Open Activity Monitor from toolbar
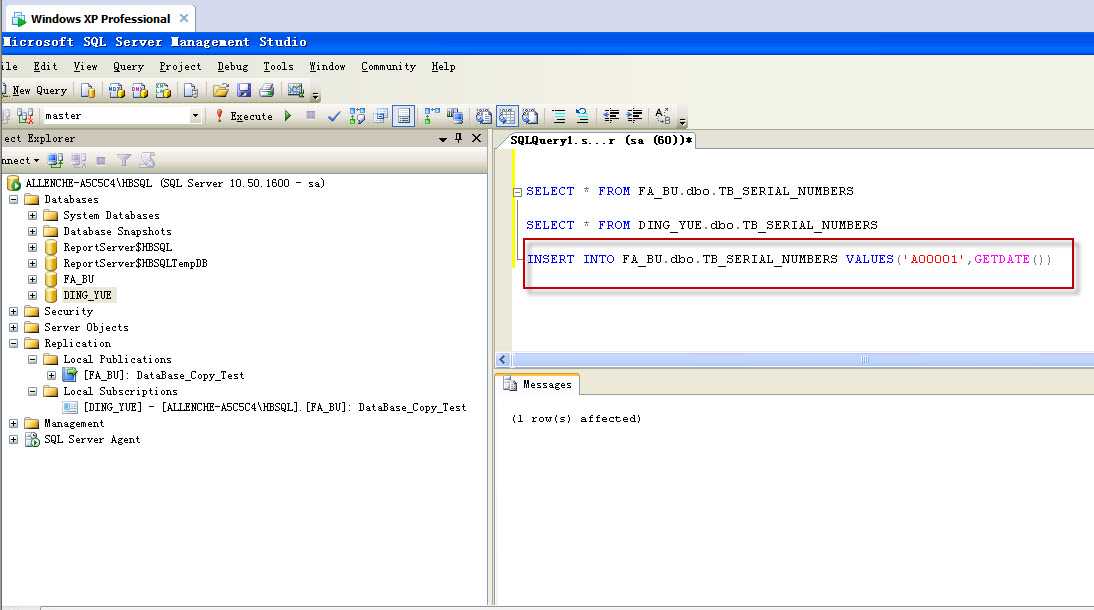The width and height of the screenshot is (1094, 610). tap(296, 91)
